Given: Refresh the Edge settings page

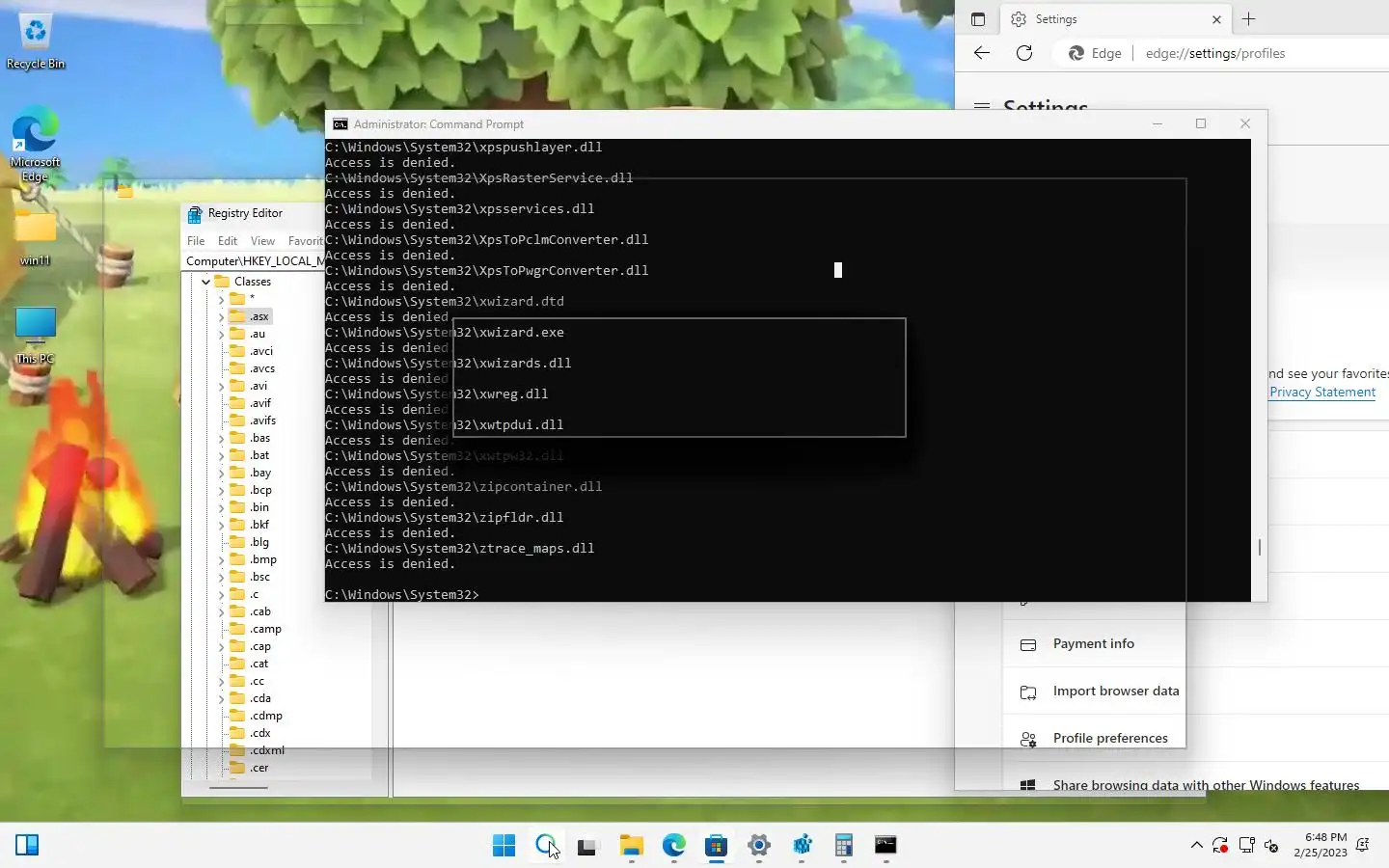Looking at the screenshot, I should [1024, 53].
